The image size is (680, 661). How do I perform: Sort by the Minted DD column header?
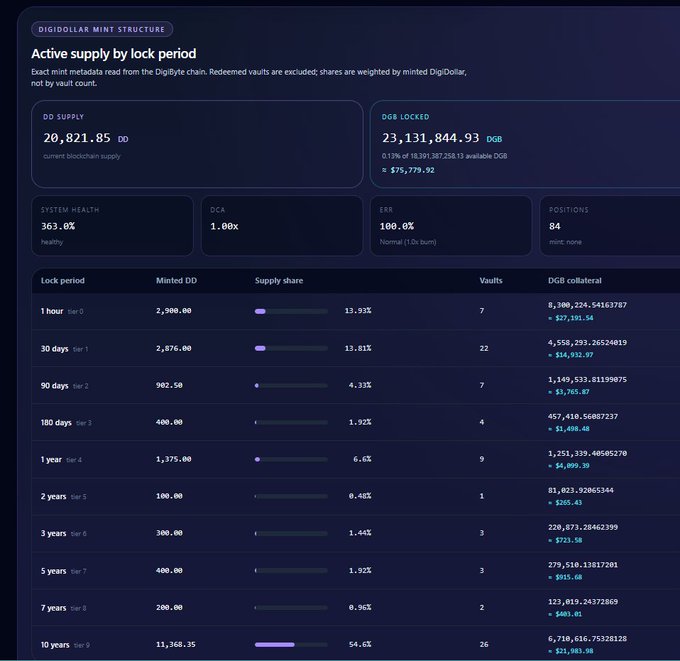[x=177, y=281]
